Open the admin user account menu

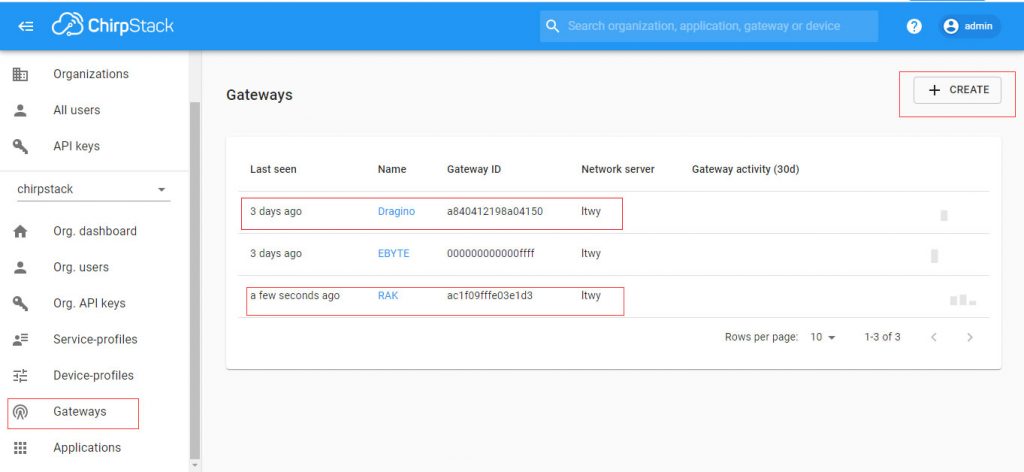(968, 26)
